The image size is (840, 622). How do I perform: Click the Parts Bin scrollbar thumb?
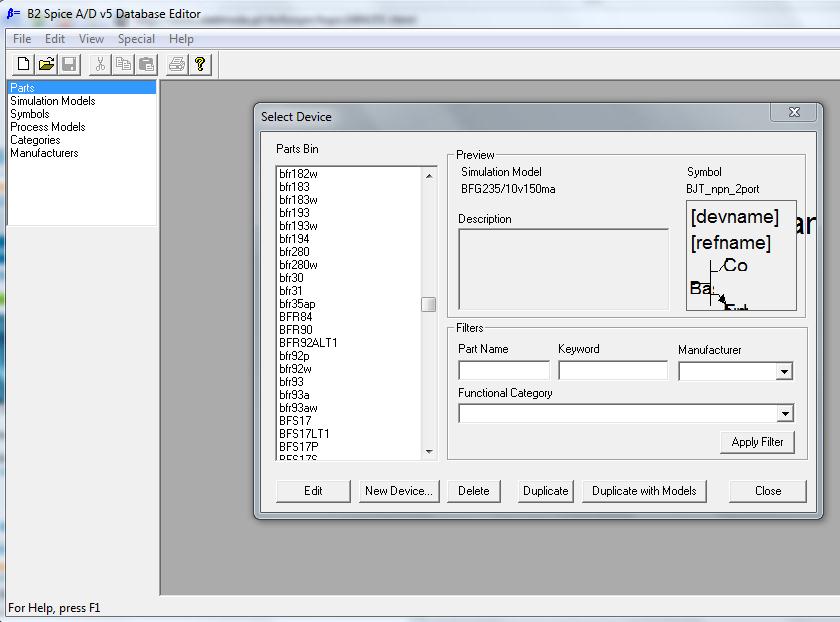[429, 304]
